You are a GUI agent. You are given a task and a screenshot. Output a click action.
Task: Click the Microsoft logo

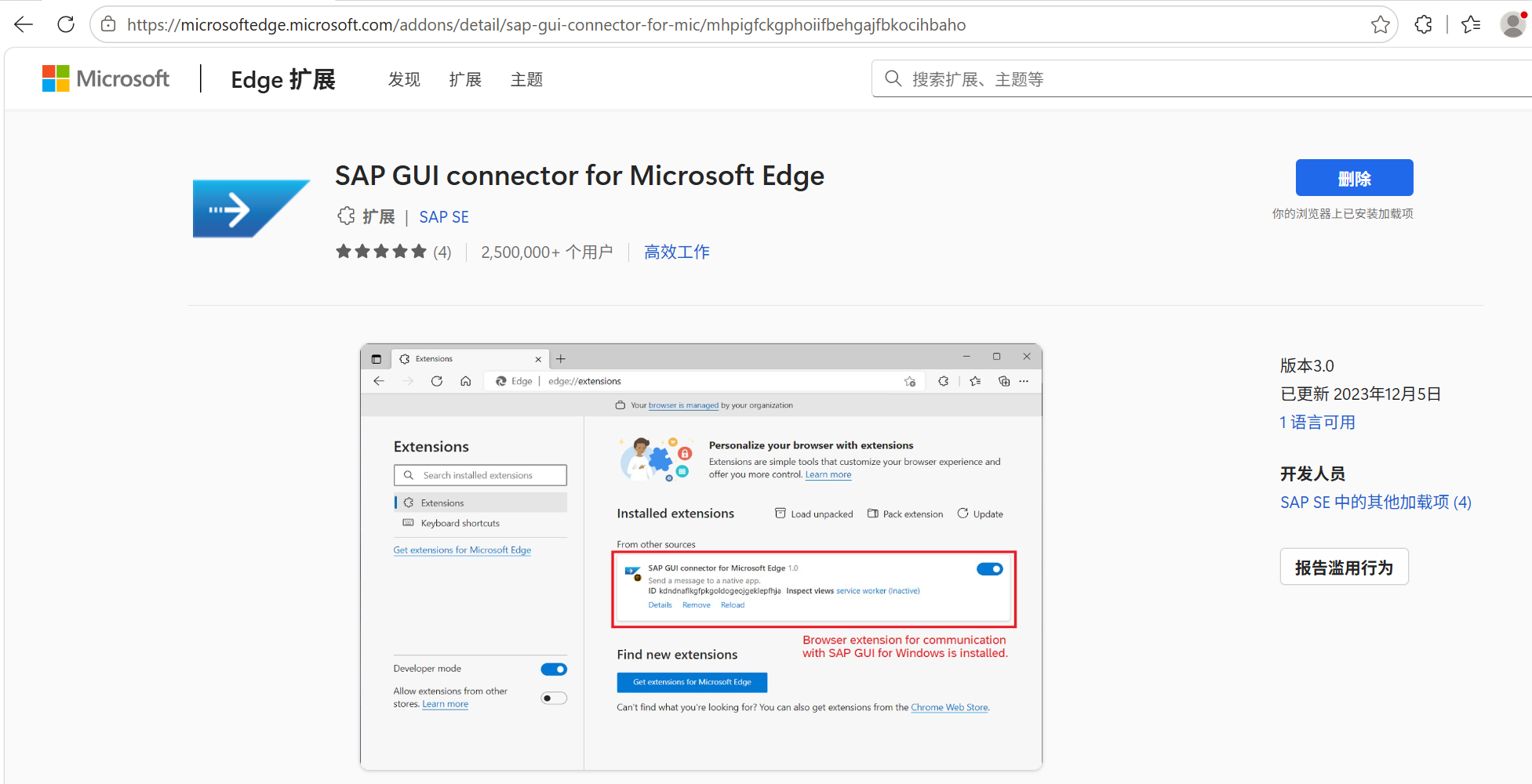[x=105, y=78]
